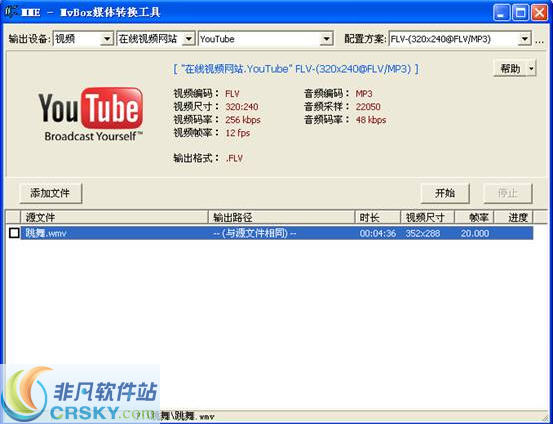The width and height of the screenshot is (553, 424).
Task: Click the 352x288 video size cell
Action: pyautogui.click(x=423, y=233)
